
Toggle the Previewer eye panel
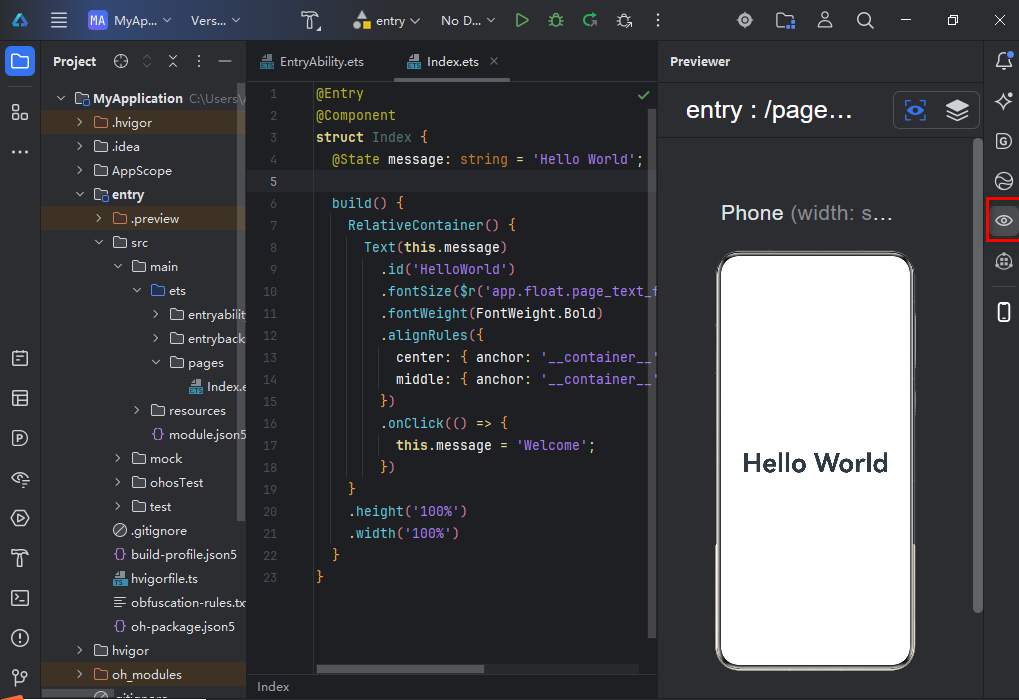(x=1004, y=220)
